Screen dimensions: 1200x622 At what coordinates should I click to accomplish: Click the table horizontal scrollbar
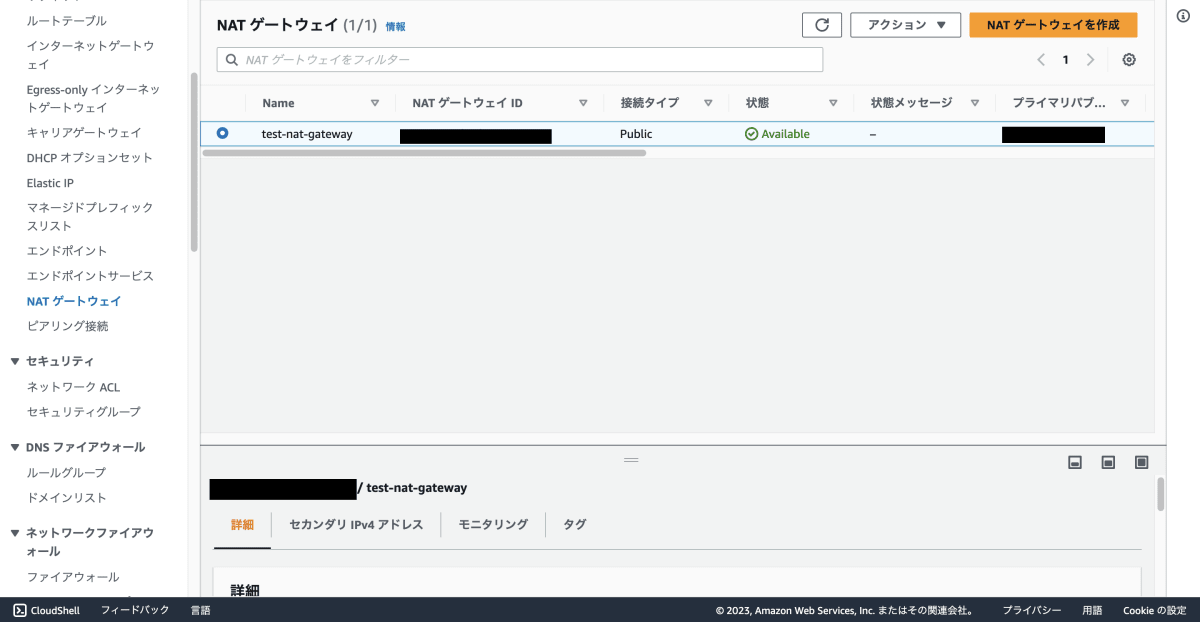coord(424,153)
